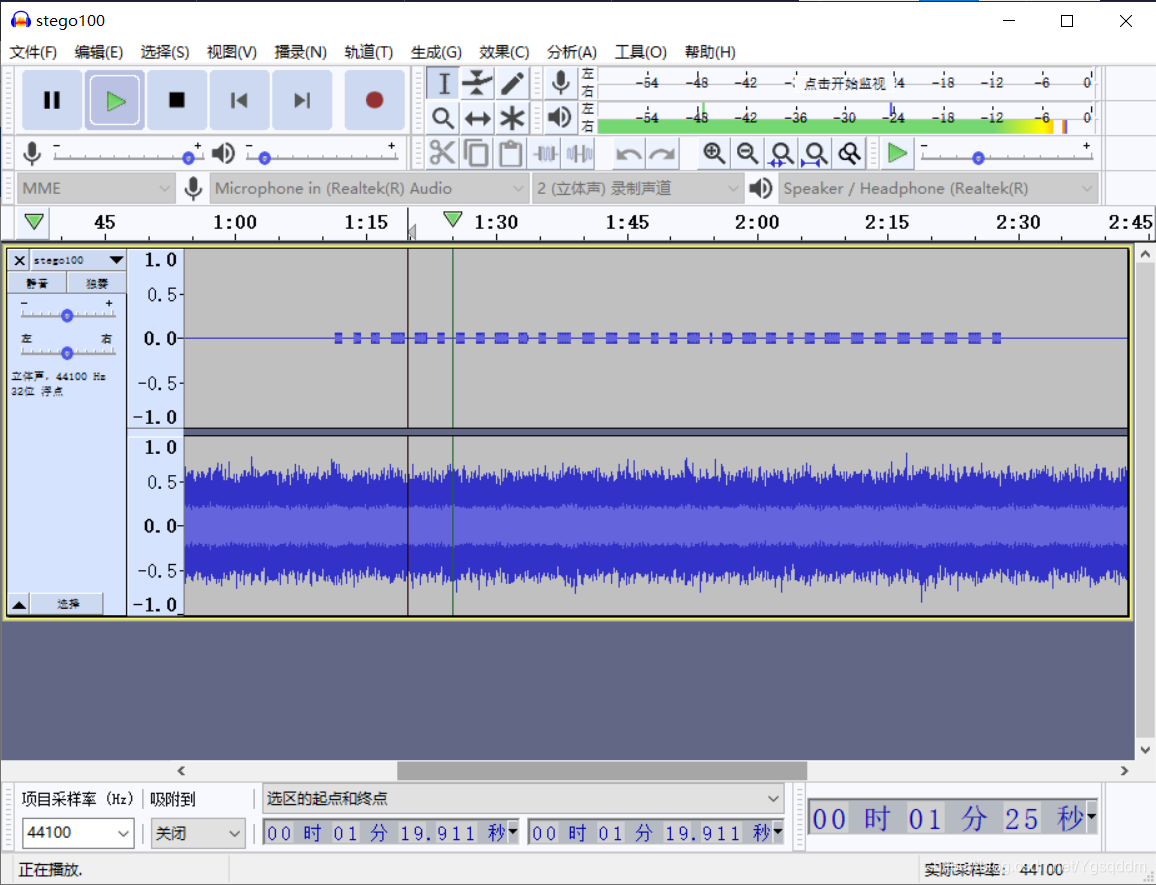Fit whole project in window

point(815,153)
